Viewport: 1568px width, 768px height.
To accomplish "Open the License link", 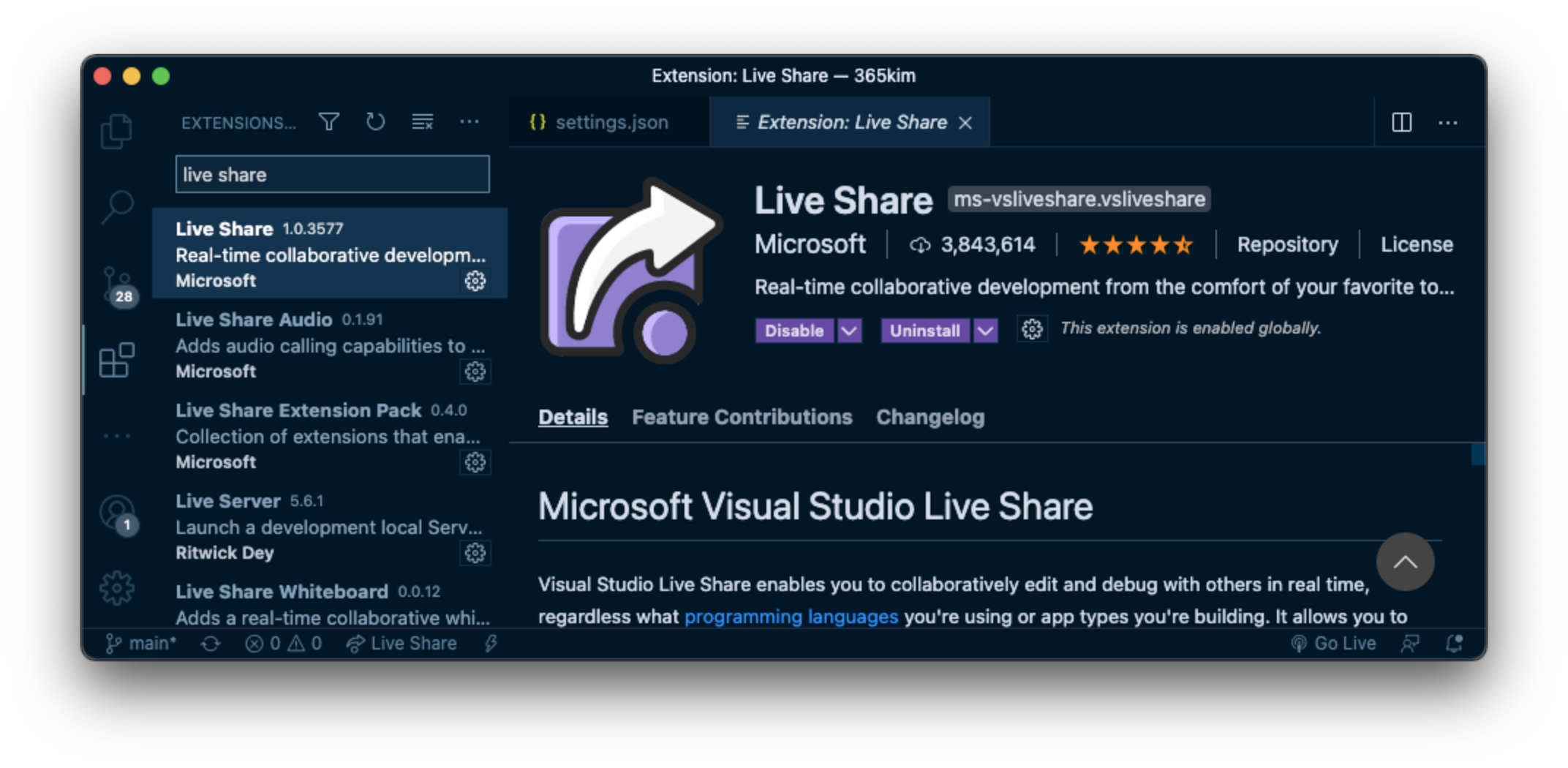I will (1417, 244).
